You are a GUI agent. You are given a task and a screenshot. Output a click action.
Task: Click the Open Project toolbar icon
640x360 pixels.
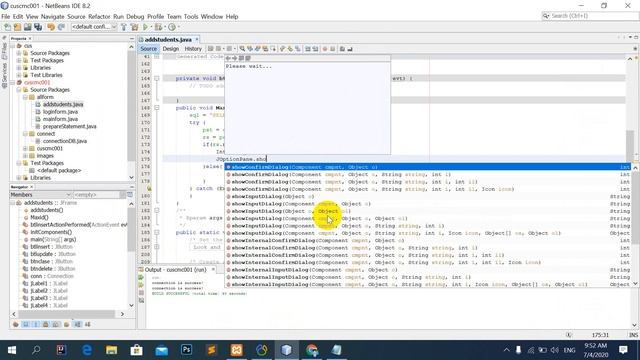coord(27,27)
